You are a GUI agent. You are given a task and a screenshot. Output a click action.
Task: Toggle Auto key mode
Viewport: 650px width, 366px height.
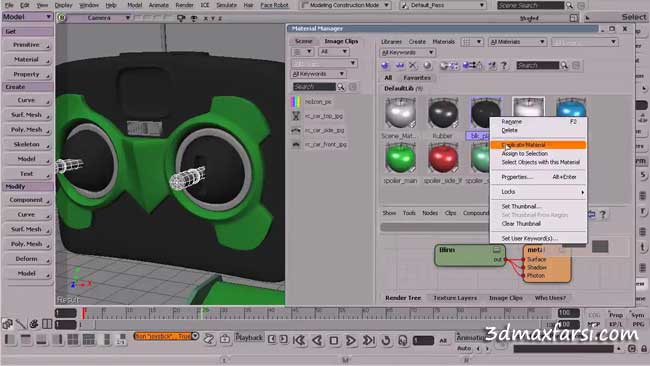tap(464, 348)
